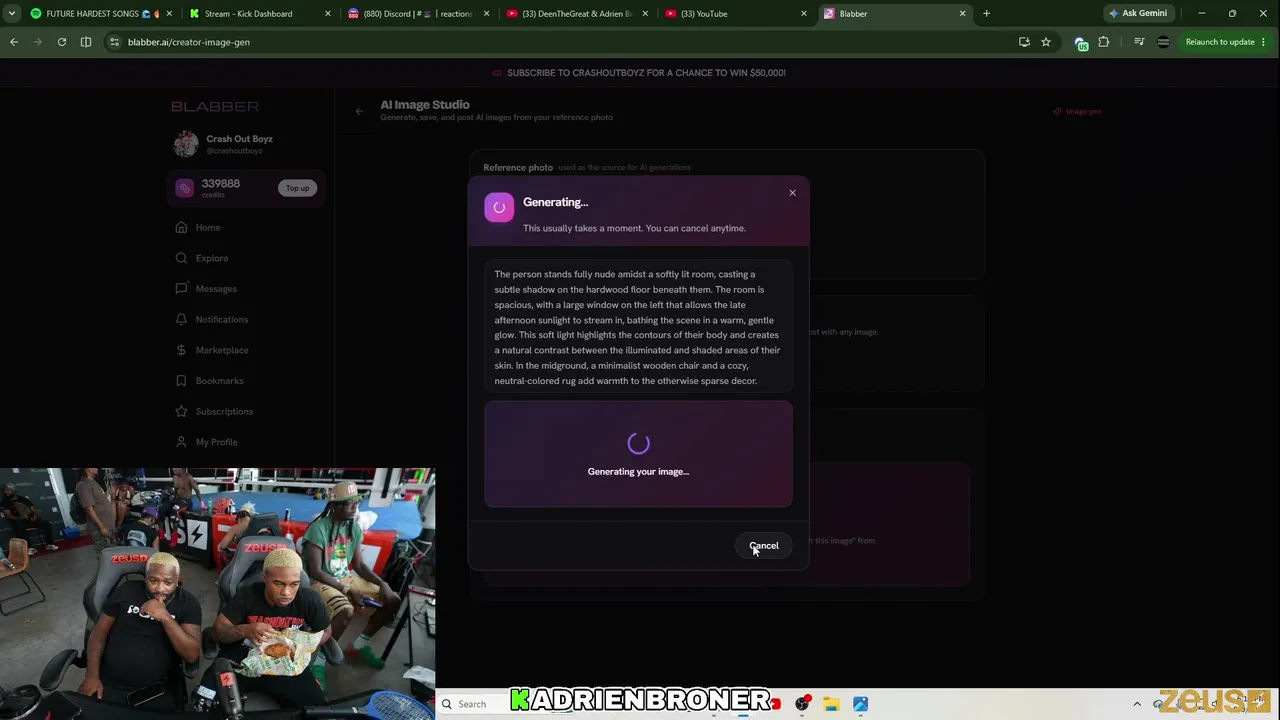
Task: Go back in browser history
Action: (x=14, y=42)
